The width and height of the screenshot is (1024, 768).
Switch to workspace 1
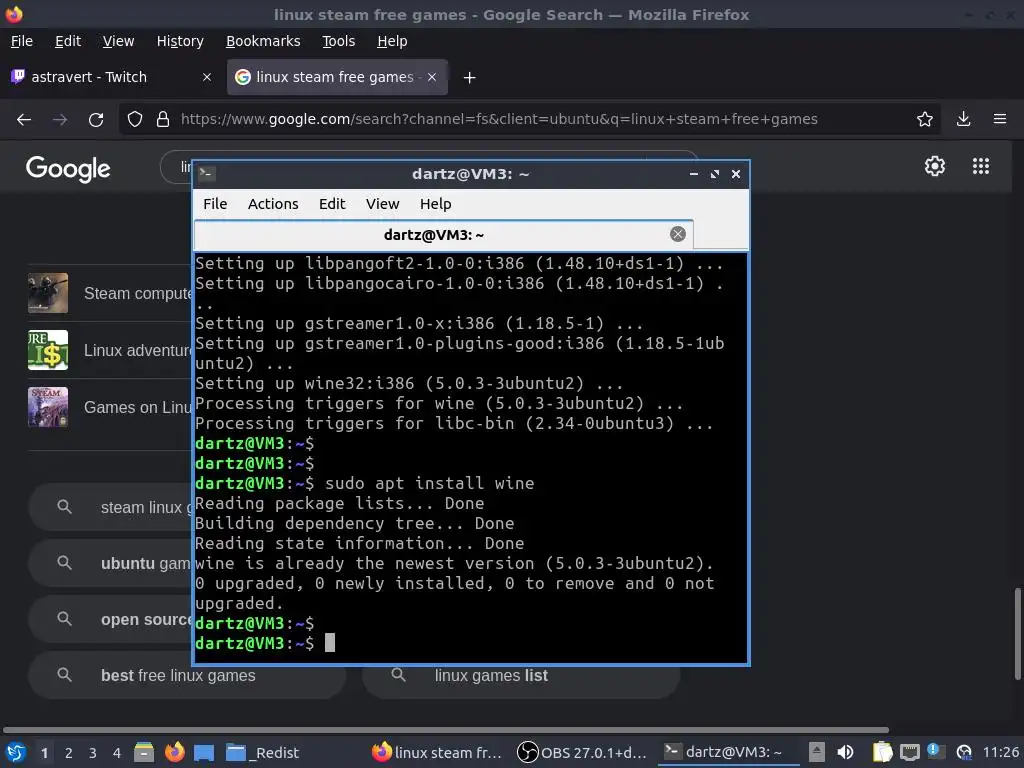coord(44,753)
